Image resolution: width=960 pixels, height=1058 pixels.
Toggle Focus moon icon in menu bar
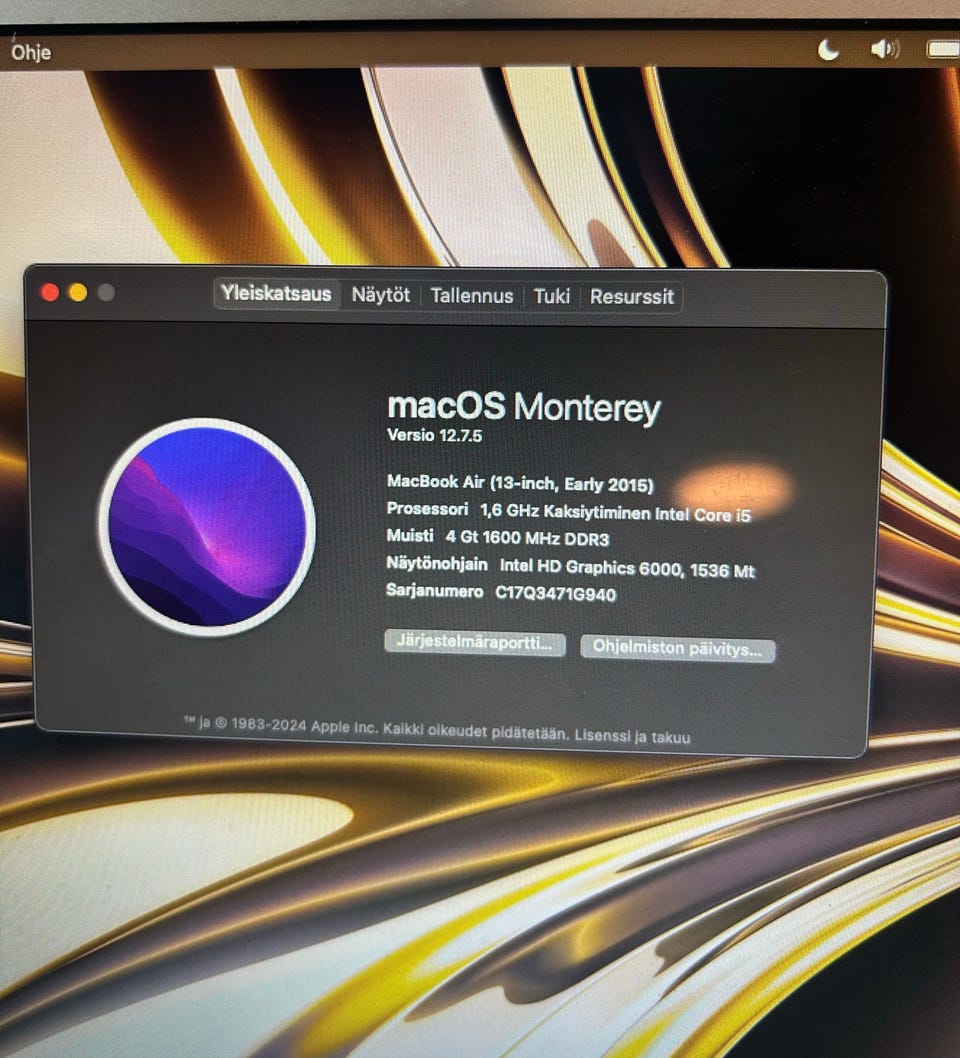click(828, 50)
